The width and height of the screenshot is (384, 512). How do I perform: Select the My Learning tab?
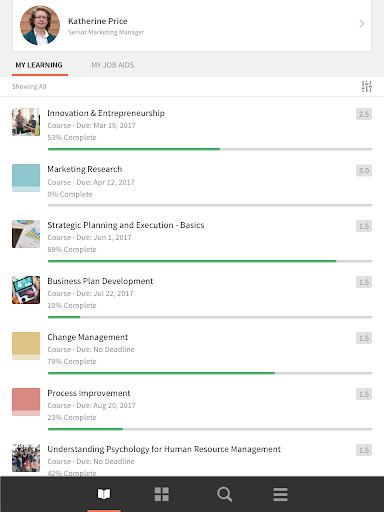[39, 65]
